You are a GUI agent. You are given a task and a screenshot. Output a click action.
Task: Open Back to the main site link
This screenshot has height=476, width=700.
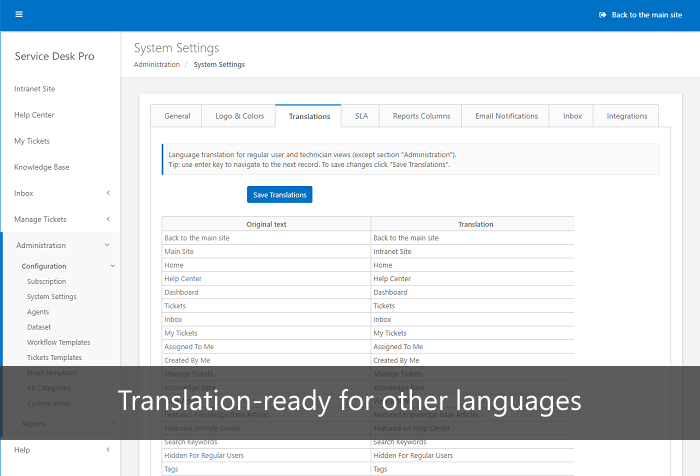click(646, 15)
